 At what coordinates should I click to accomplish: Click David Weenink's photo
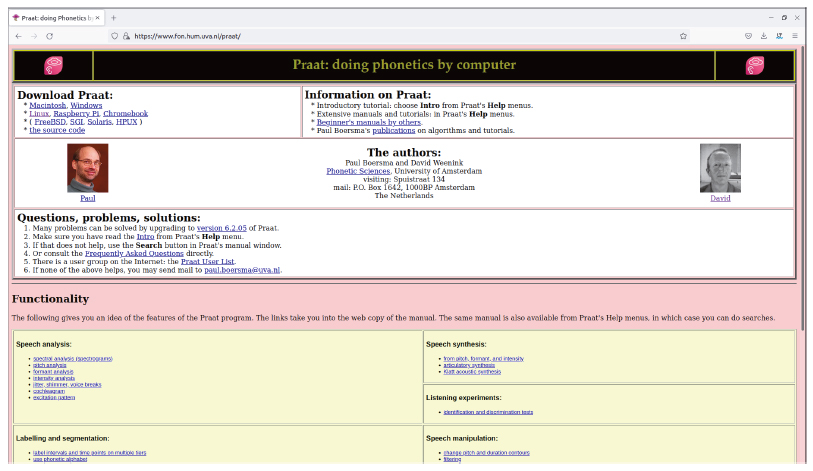click(720, 168)
